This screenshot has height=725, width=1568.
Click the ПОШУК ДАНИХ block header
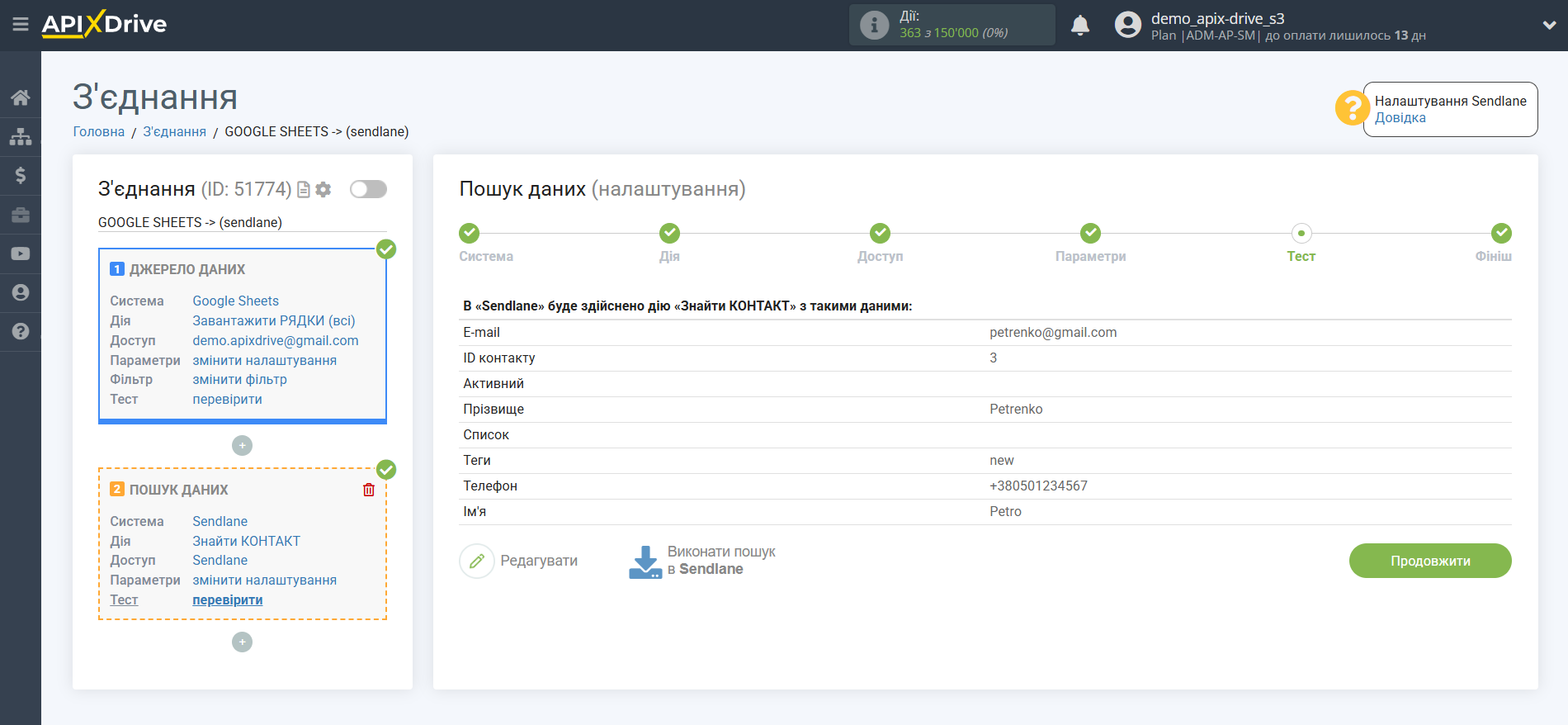pos(179,490)
